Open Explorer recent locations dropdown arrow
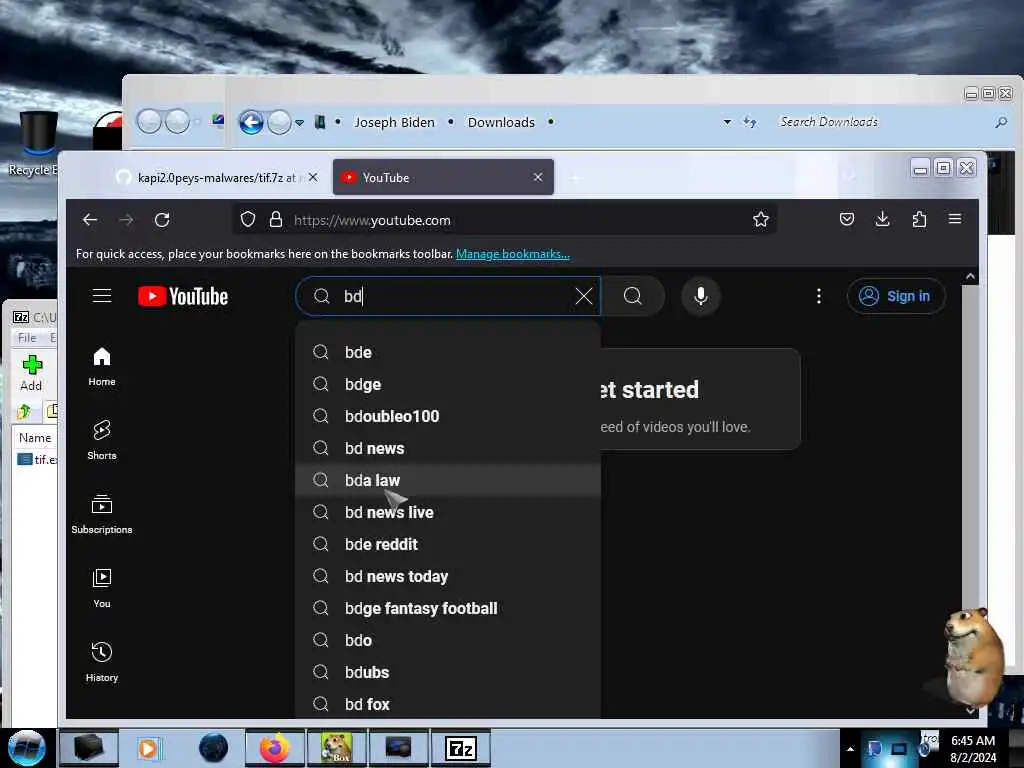 click(299, 123)
